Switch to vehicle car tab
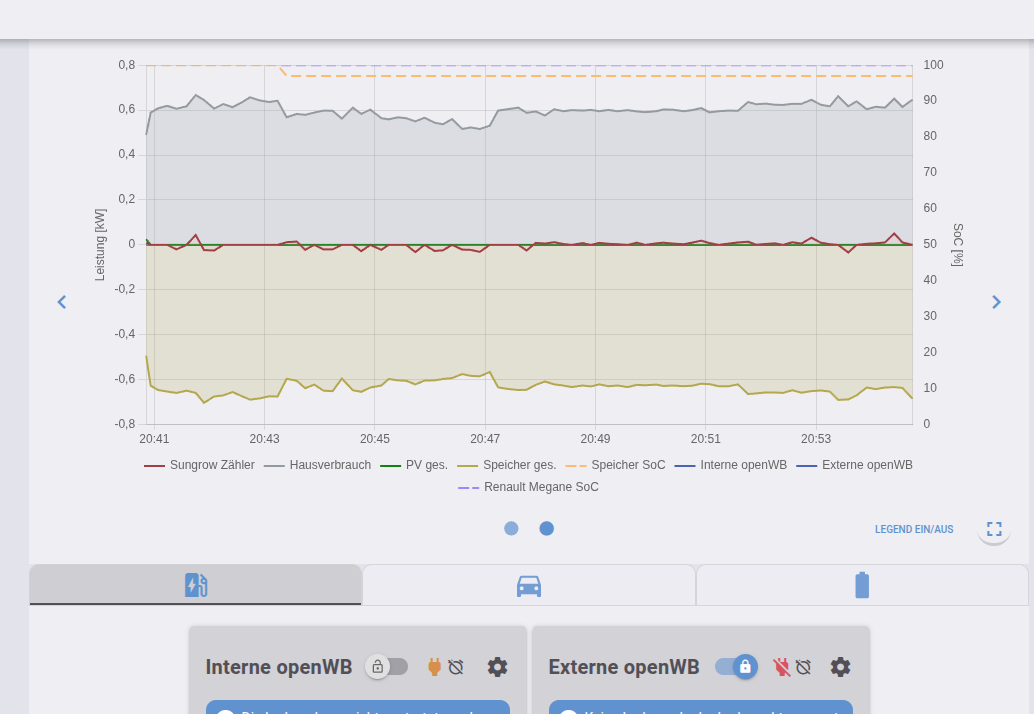Image resolution: width=1034 pixels, height=714 pixels. tap(529, 585)
